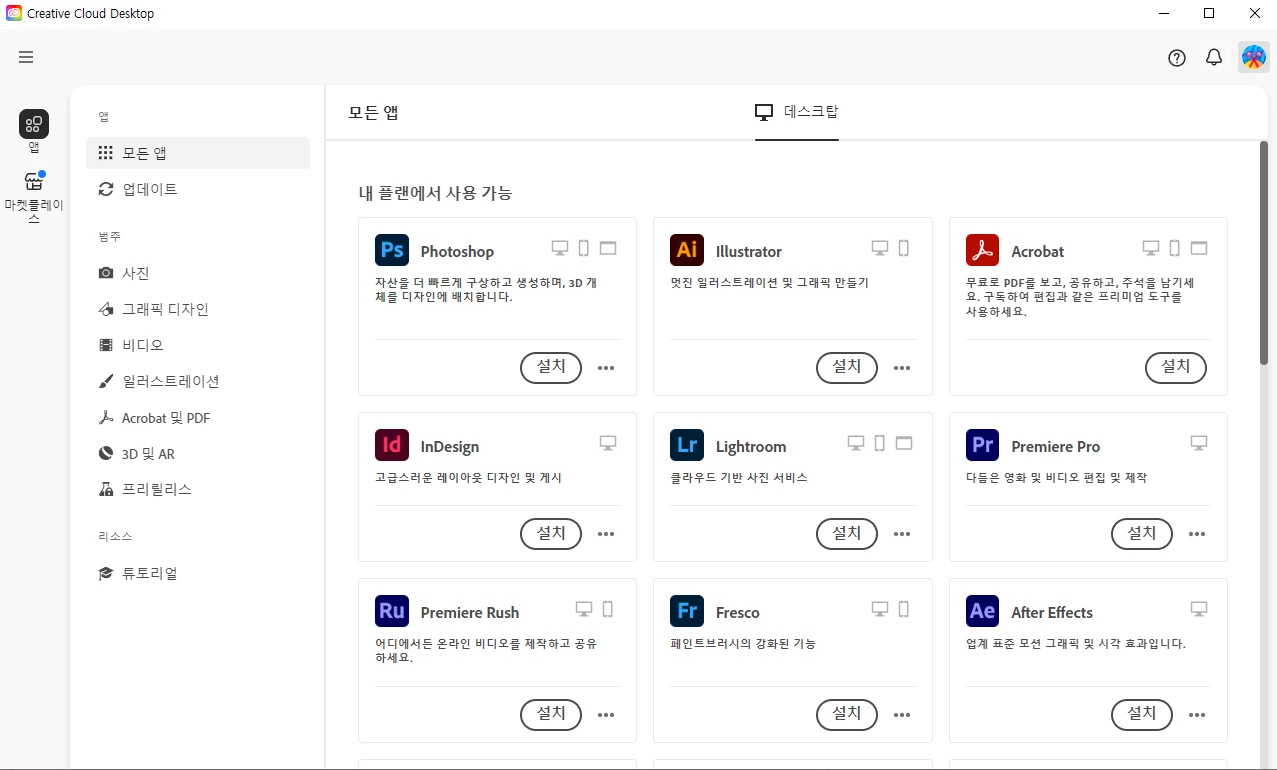Install Photoshop with 설치 button
This screenshot has height=770, width=1277.
pyautogui.click(x=551, y=367)
